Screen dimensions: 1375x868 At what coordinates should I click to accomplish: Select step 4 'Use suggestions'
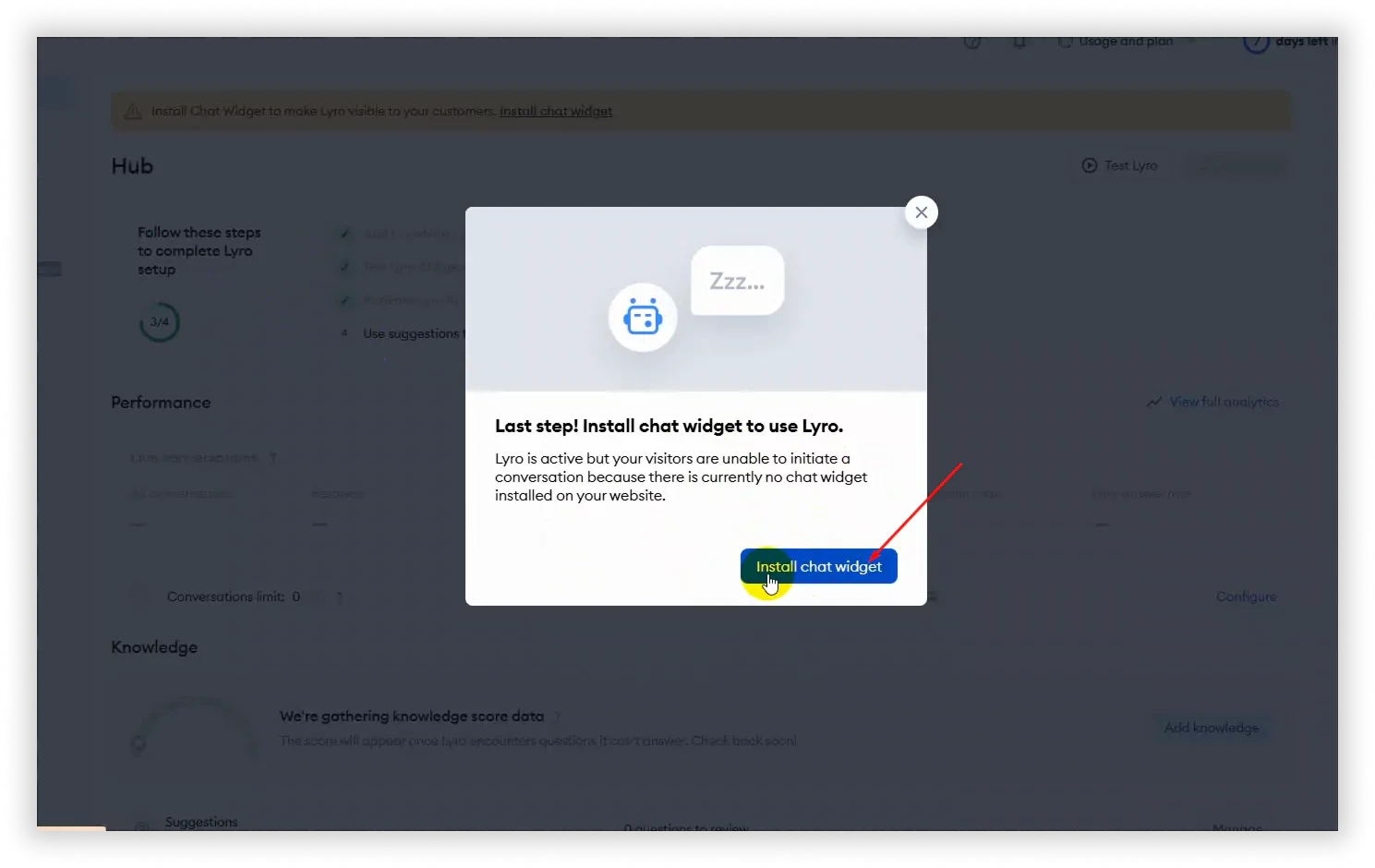coord(404,333)
